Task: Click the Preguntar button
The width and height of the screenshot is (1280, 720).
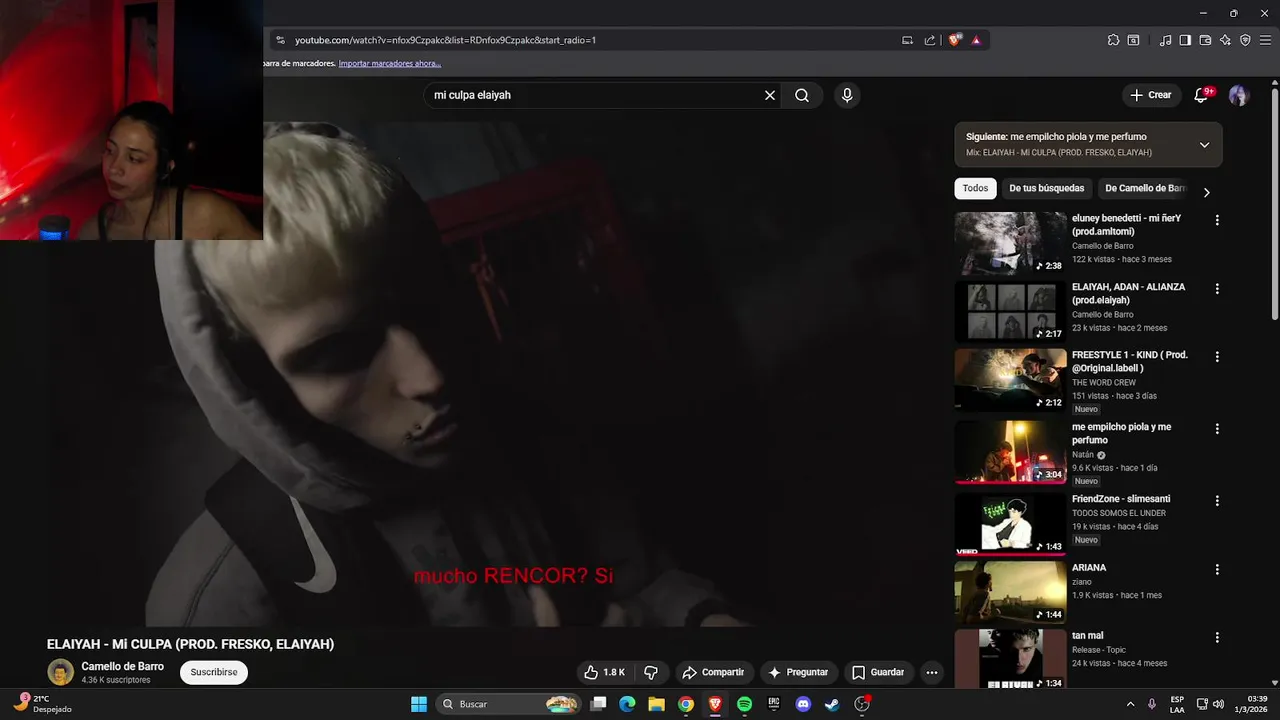Action: pos(799,672)
